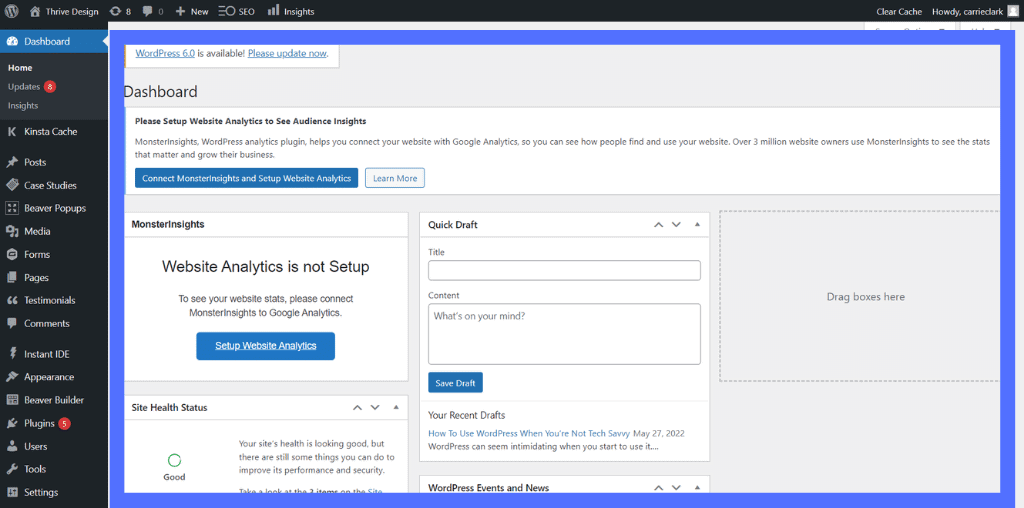Open the SEO icon in the admin bar
1024x508 pixels.
tap(227, 11)
